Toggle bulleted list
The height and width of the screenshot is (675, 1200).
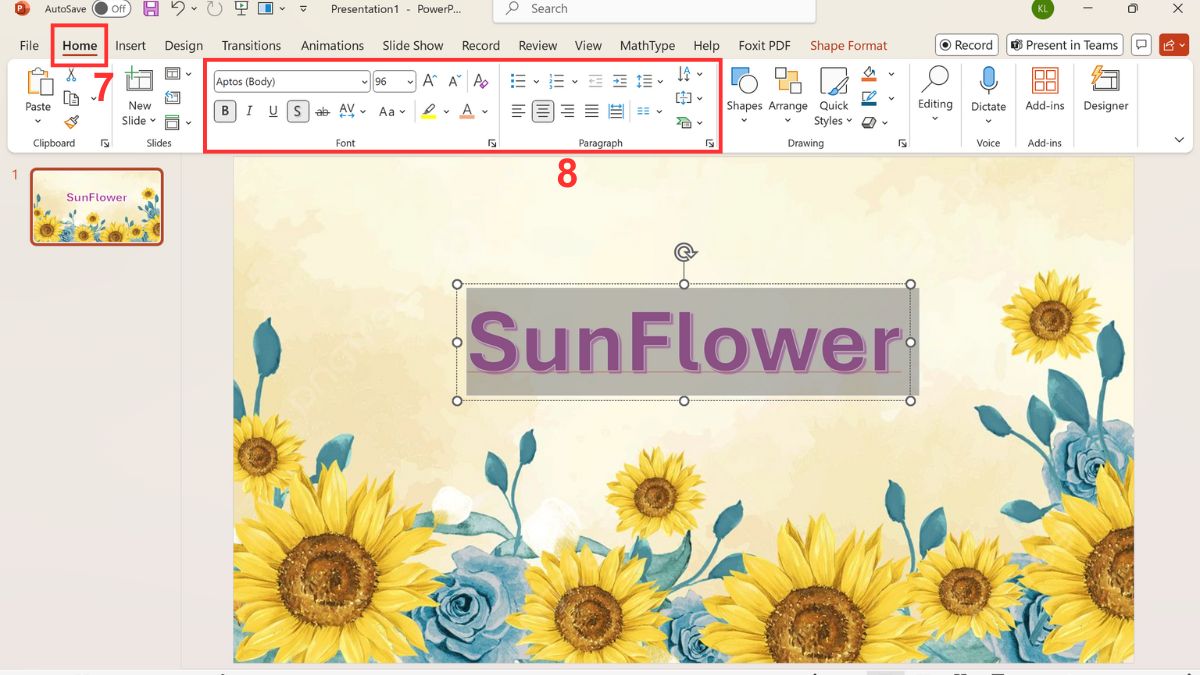pos(518,81)
